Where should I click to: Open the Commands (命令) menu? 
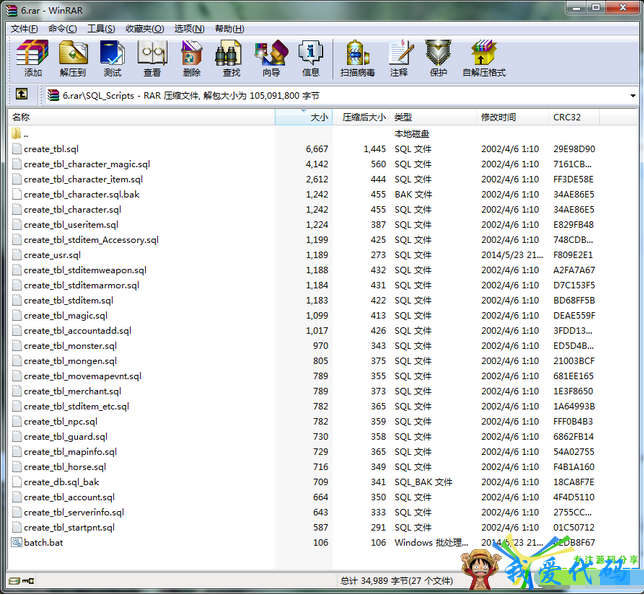click(62, 29)
